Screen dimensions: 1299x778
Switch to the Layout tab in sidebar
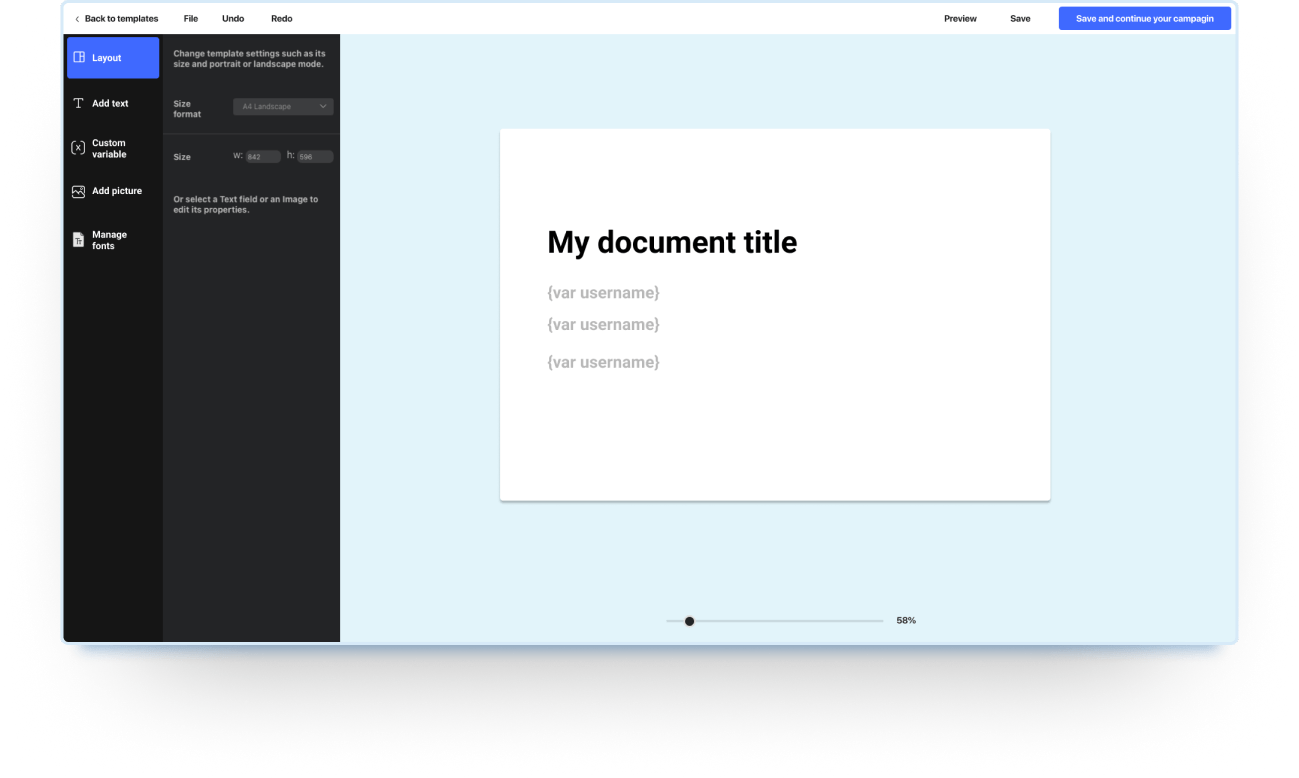pos(107,57)
